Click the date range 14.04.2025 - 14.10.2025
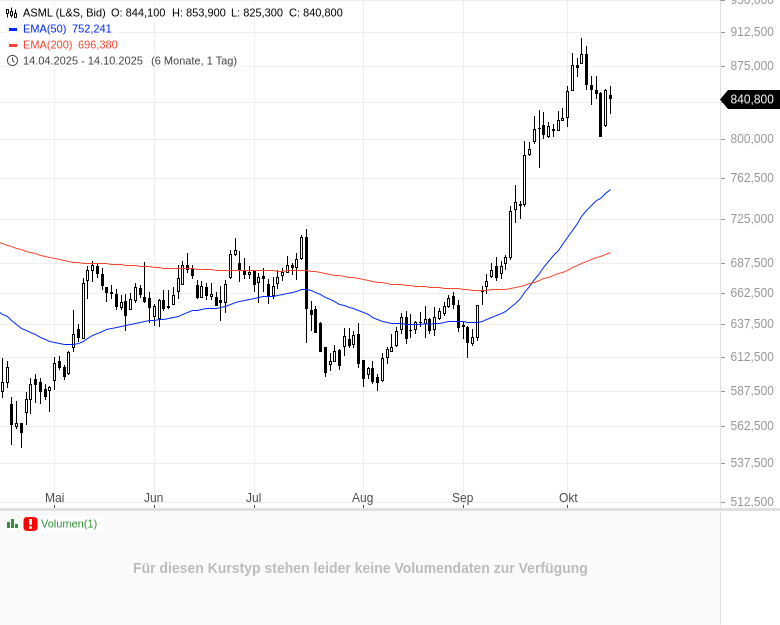 (83, 61)
